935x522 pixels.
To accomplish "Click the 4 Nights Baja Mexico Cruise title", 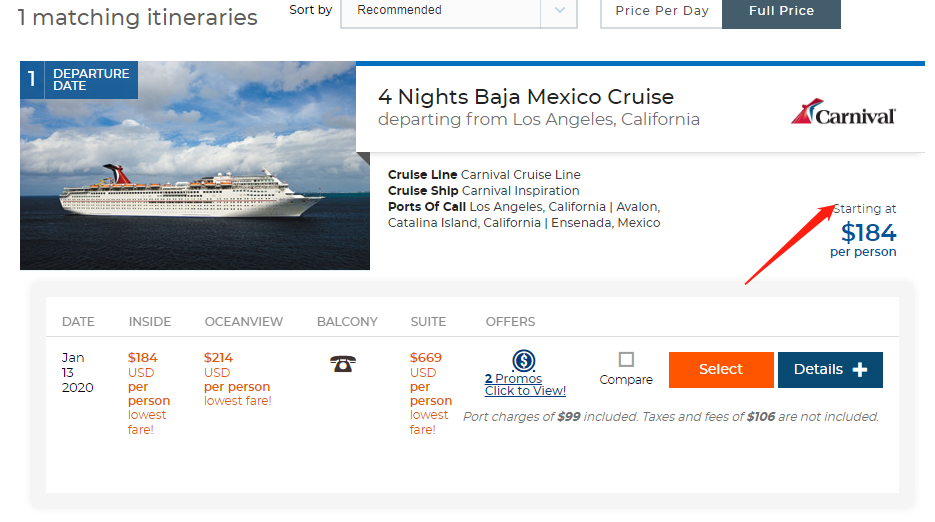I will pyautogui.click(x=526, y=97).
